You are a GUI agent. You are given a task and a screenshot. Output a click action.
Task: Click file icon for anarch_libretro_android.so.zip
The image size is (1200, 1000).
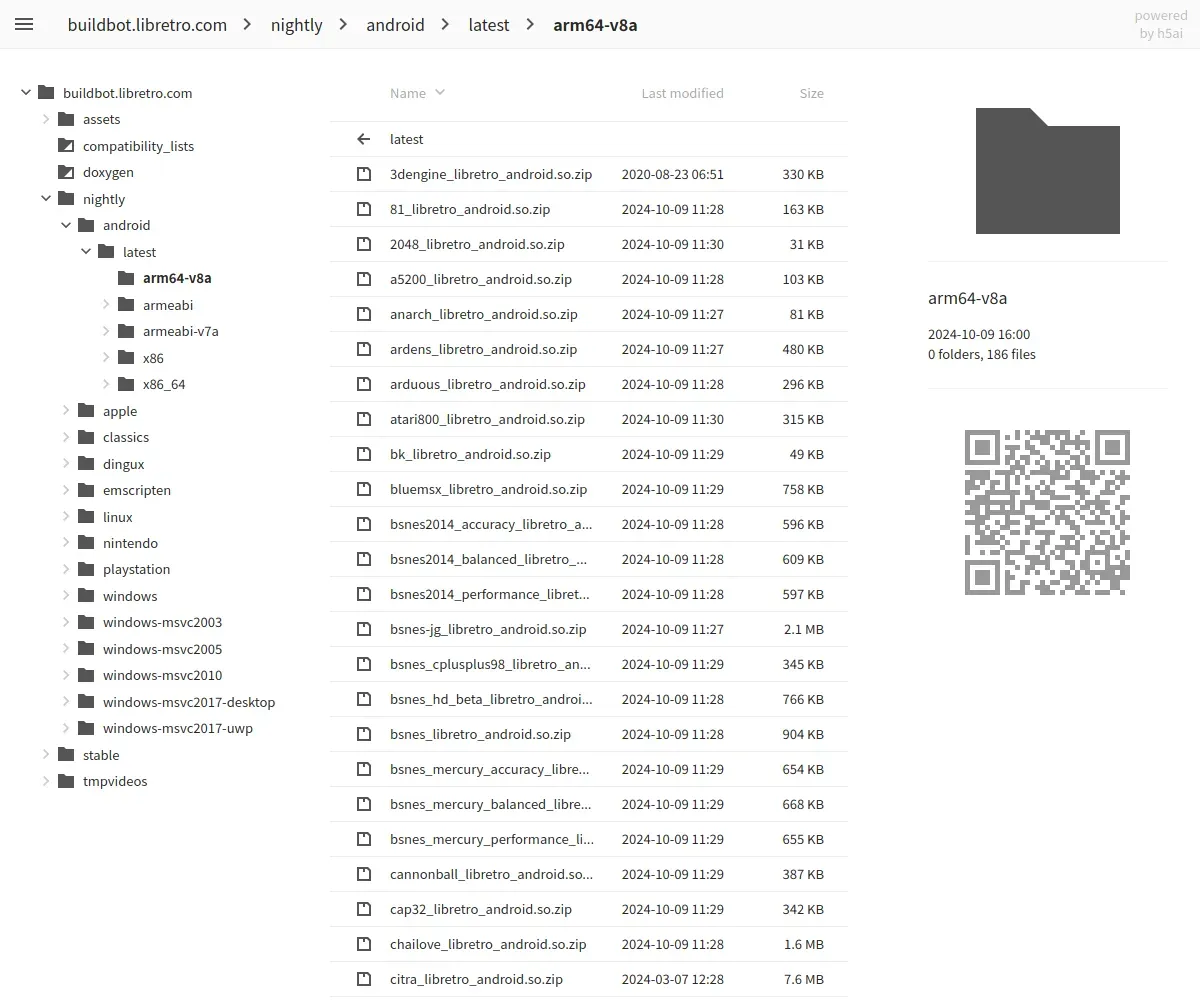click(x=364, y=314)
